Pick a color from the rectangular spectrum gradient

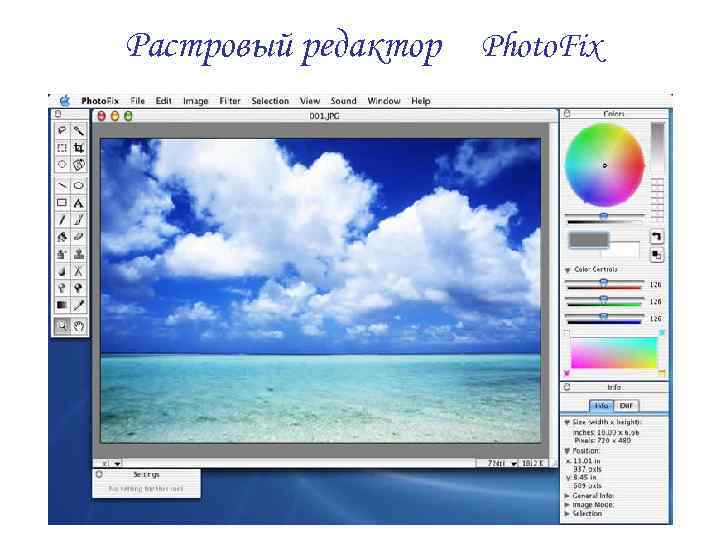click(614, 353)
